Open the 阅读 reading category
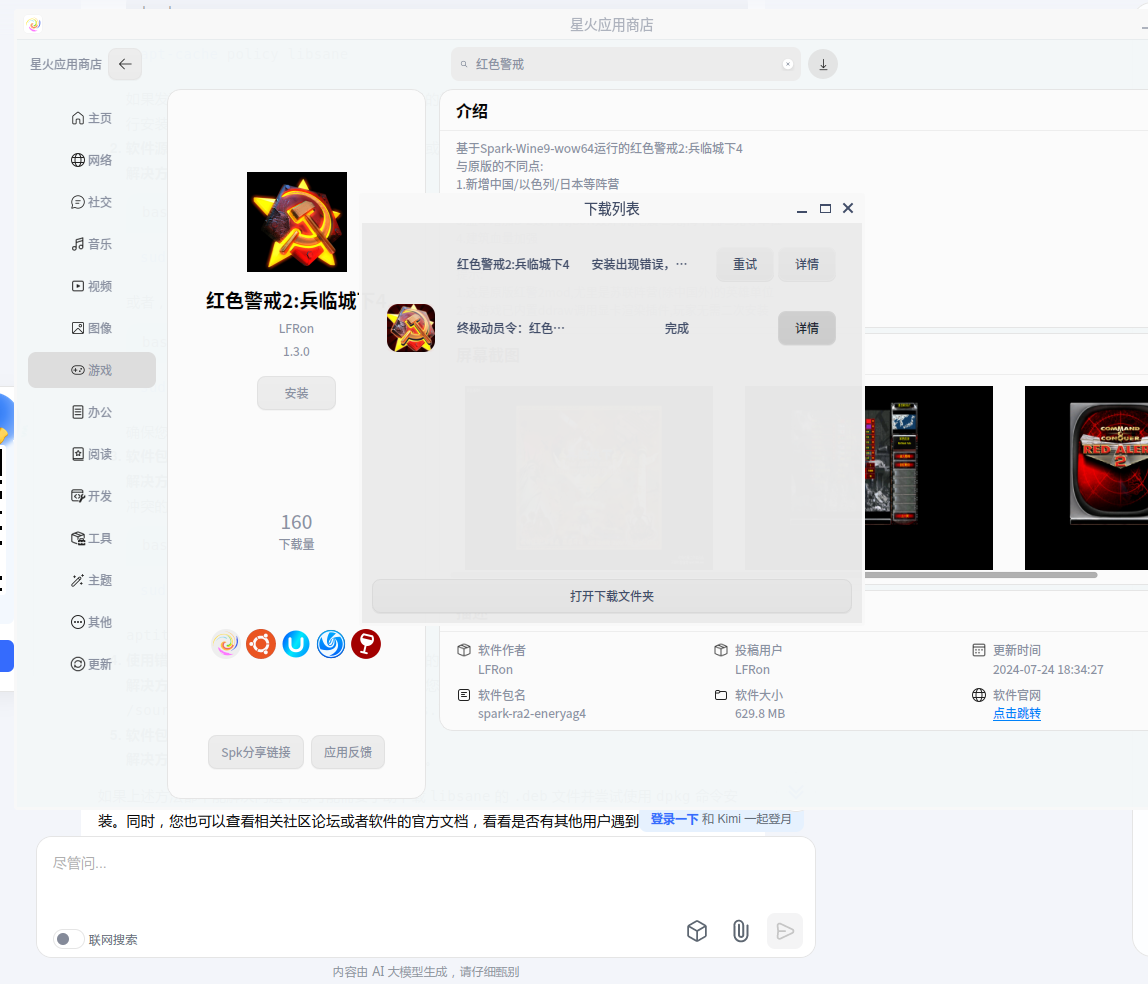 (92, 454)
